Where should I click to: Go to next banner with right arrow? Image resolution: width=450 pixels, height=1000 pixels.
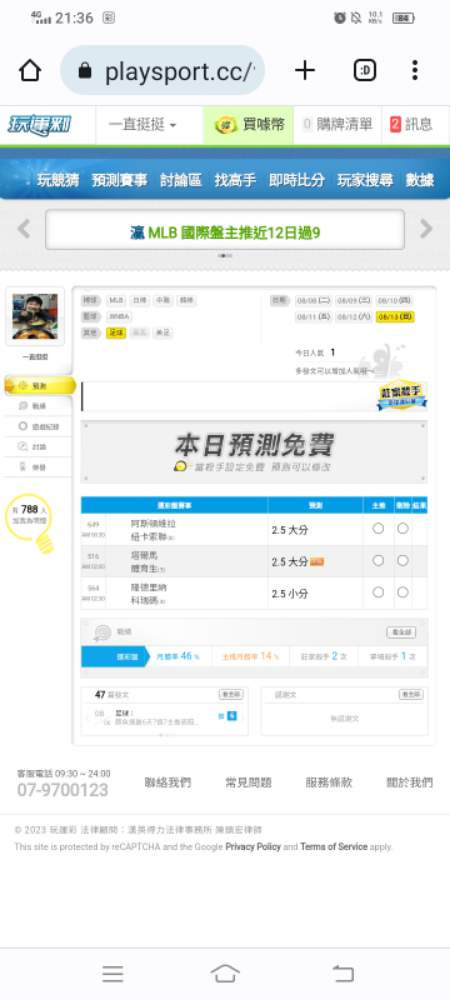(426, 228)
